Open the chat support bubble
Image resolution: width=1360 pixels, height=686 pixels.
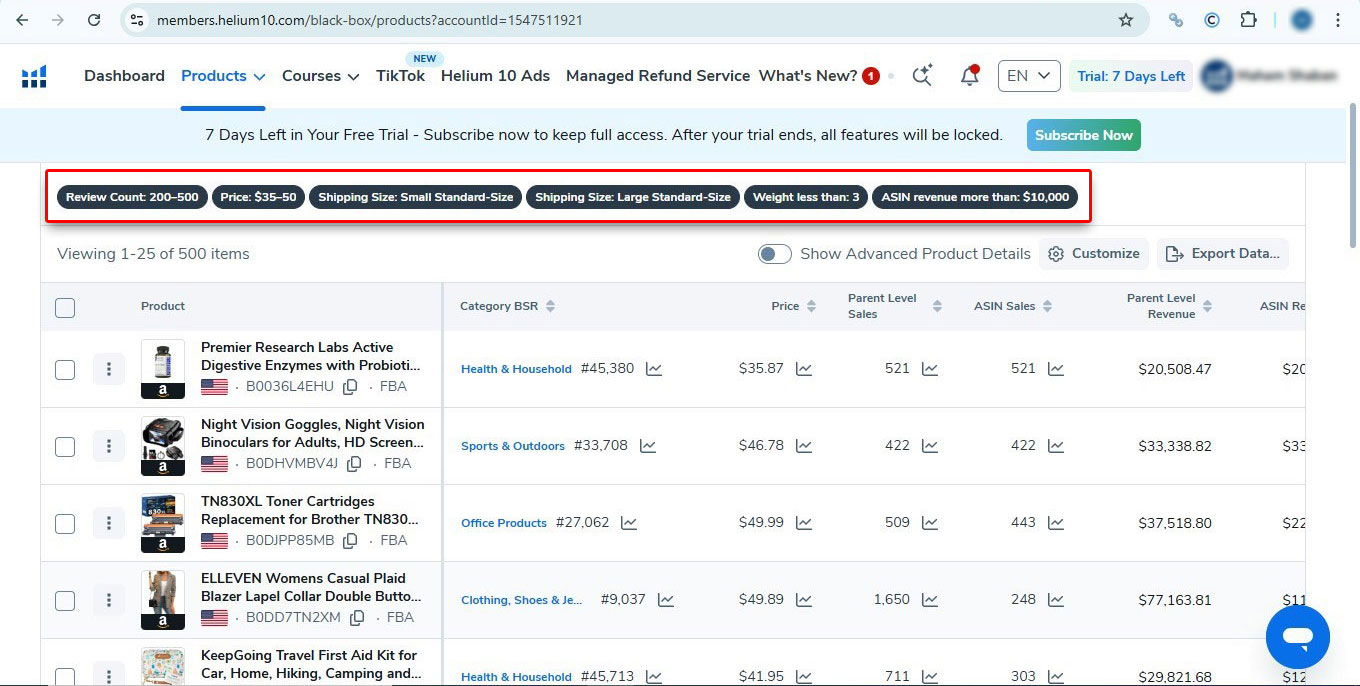point(1298,637)
